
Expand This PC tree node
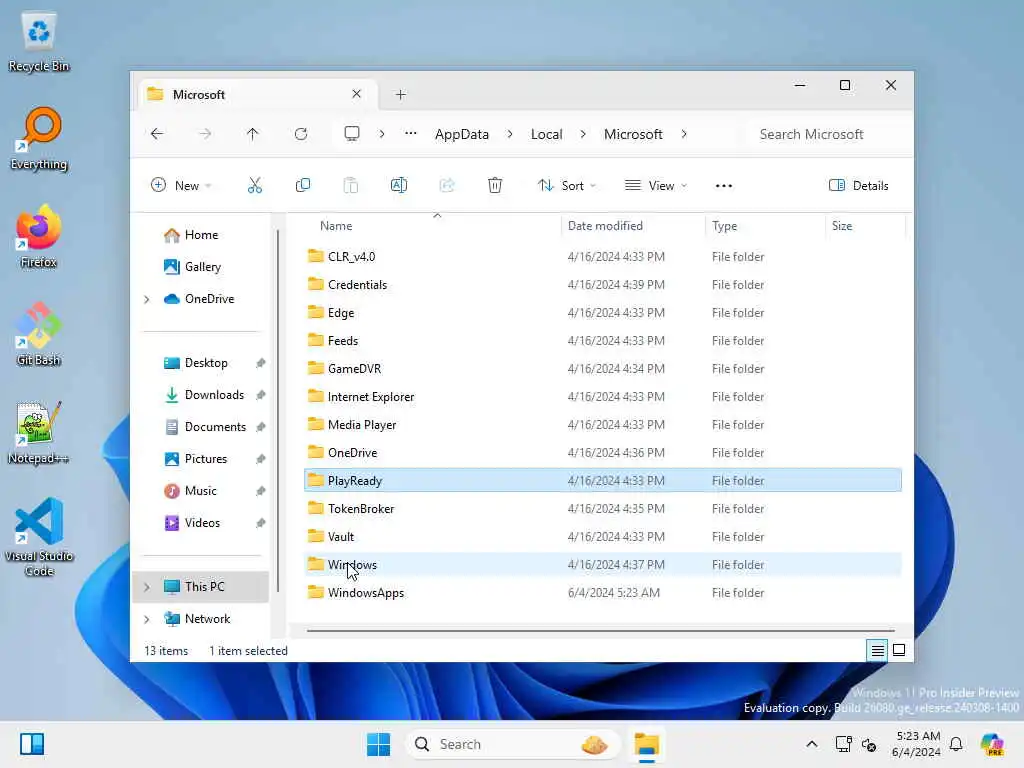click(147, 587)
